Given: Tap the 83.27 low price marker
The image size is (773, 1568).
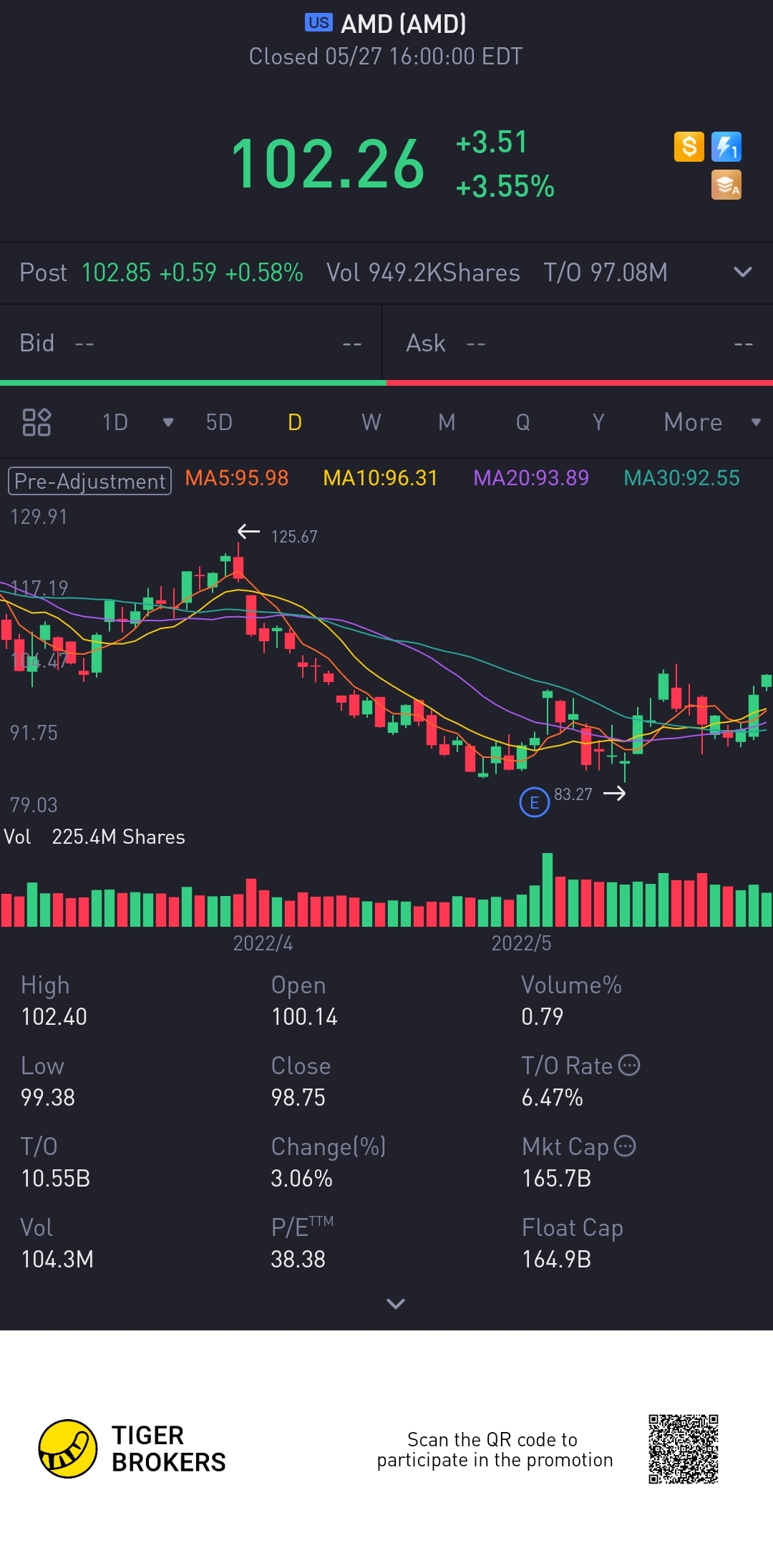Looking at the screenshot, I should (x=573, y=794).
